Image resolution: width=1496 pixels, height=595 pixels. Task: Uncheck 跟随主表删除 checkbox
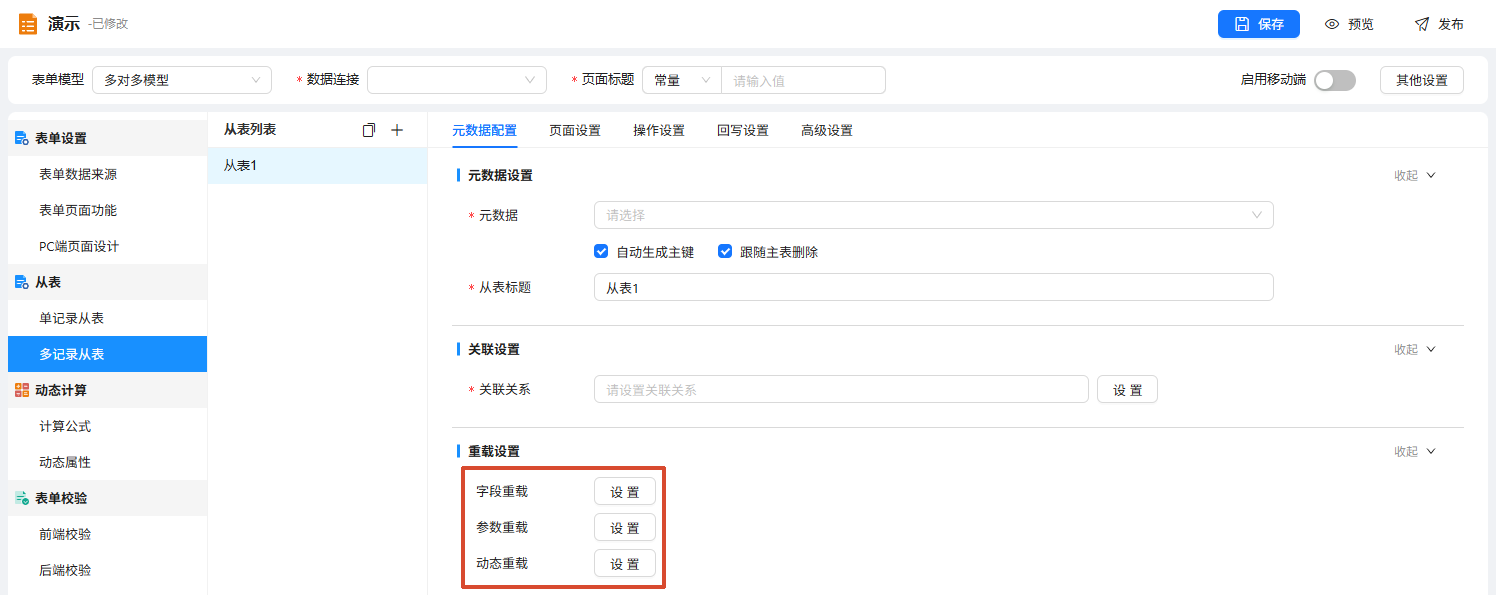click(x=725, y=252)
